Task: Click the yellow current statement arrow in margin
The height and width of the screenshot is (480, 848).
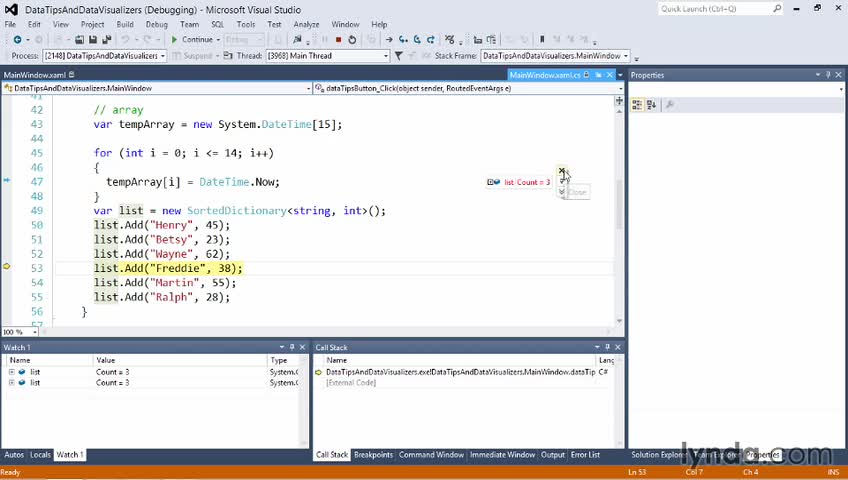Action: pyautogui.click(x=6, y=266)
